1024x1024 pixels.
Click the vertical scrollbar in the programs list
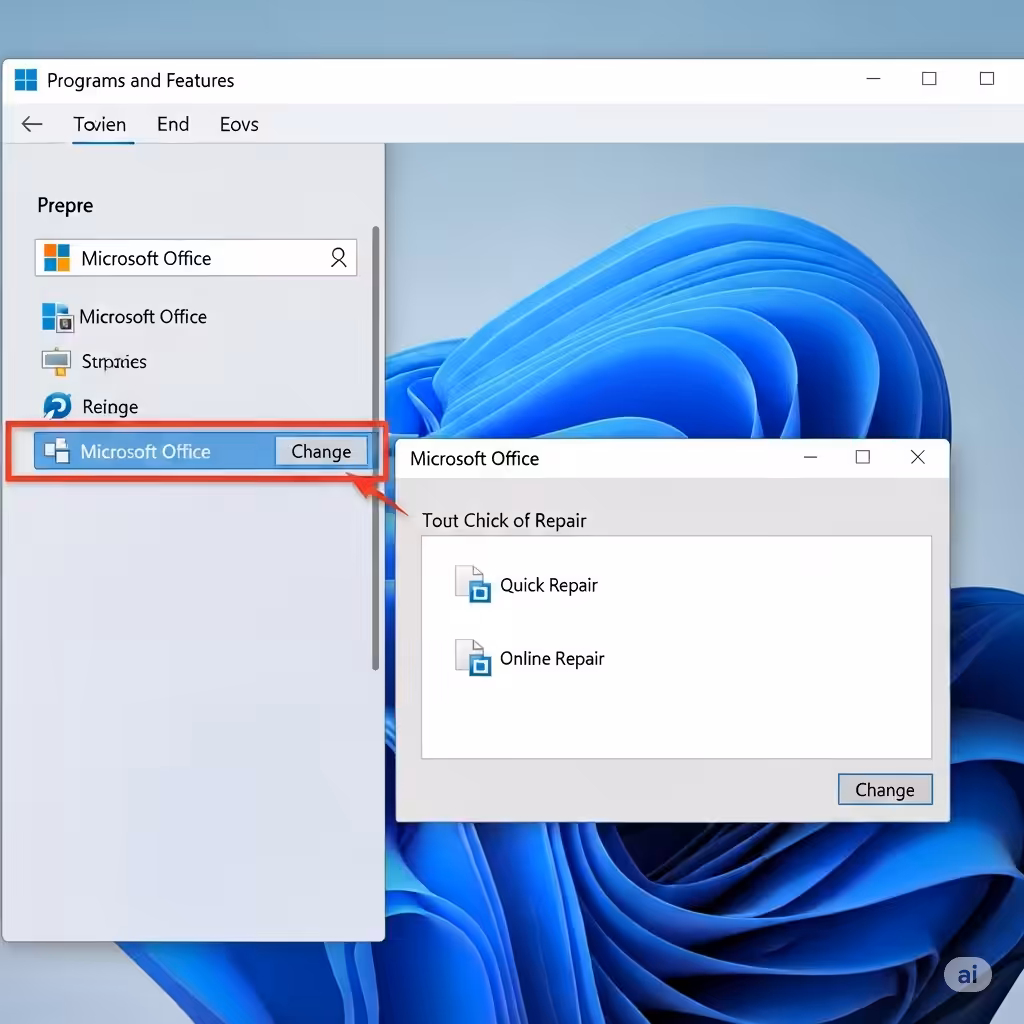[x=376, y=448]
